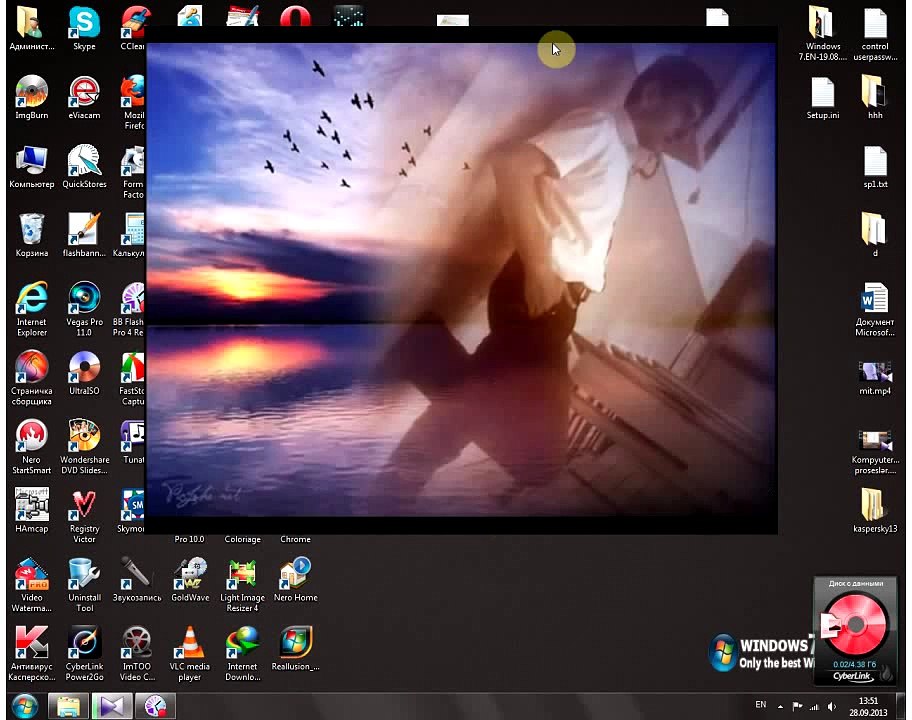The height and width of the screenshot is (720, 912).
Task: Switch the EN language indicator
Action: coord(760,705)
